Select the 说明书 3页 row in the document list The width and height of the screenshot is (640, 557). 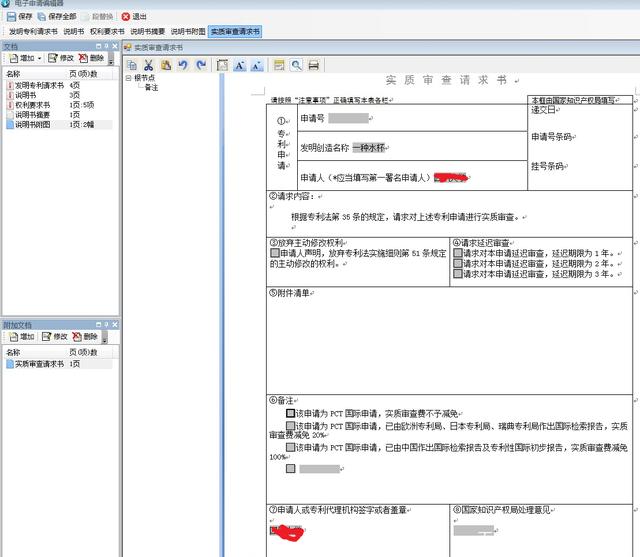tap(59, 95)
